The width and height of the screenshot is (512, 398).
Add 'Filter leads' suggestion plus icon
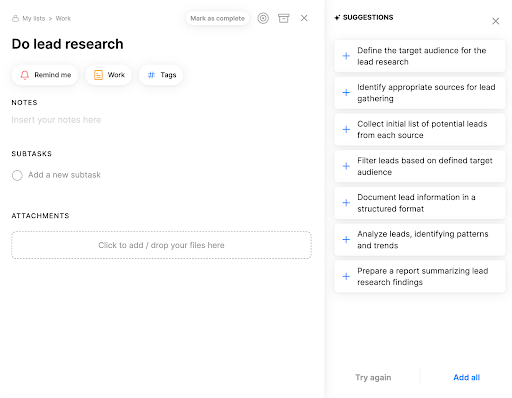[346, 166]
